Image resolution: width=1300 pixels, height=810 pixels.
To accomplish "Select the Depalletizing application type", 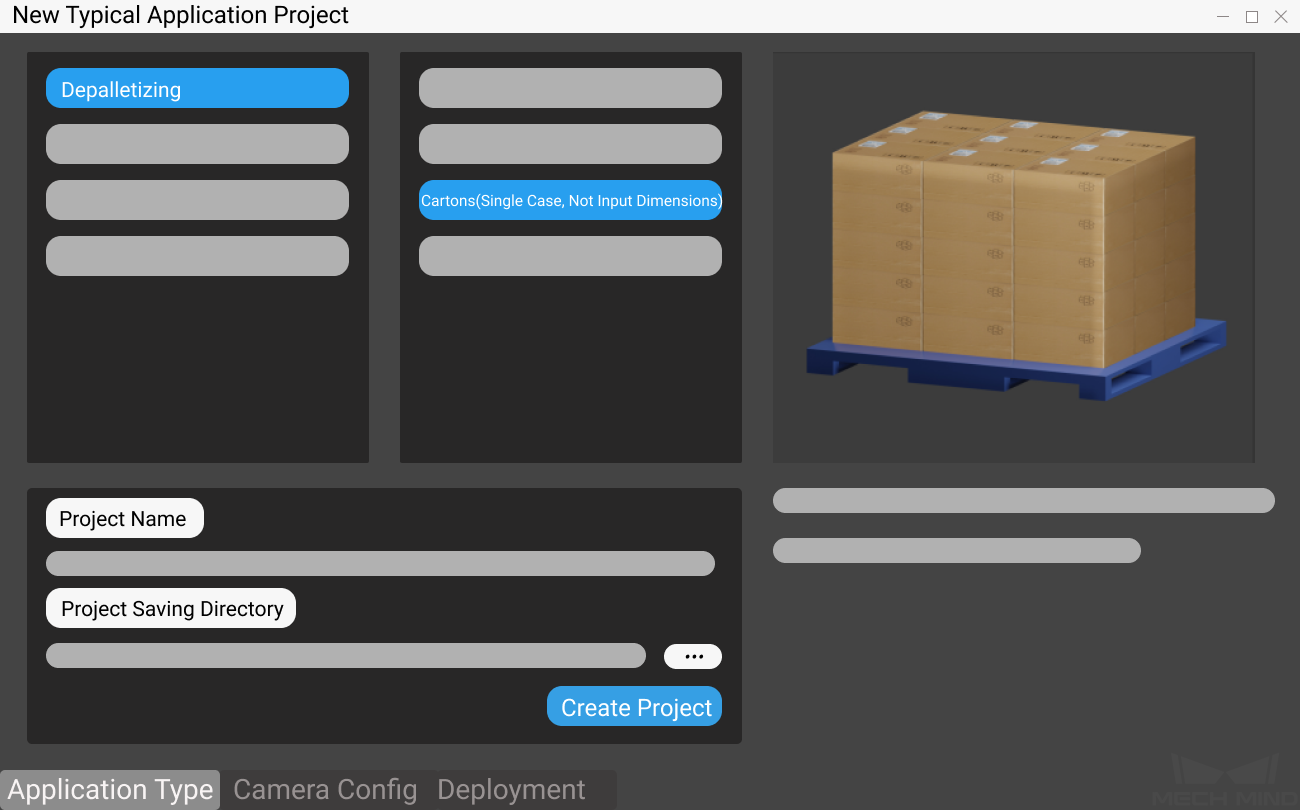I will point(196,88).
